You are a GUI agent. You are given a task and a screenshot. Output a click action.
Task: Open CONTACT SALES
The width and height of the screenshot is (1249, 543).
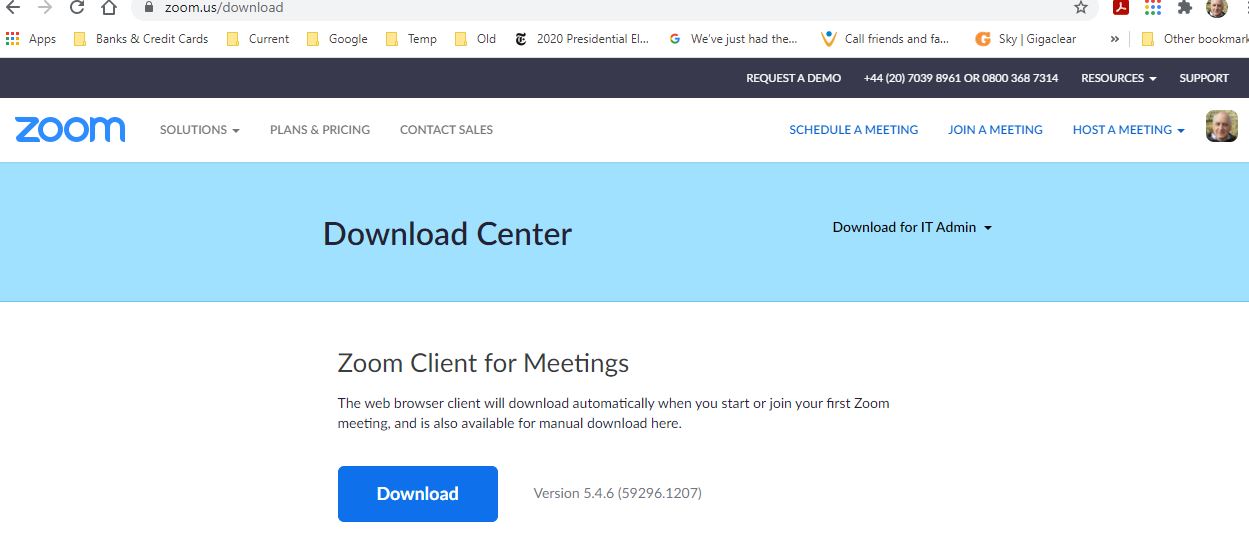click(x=446, y=130)
